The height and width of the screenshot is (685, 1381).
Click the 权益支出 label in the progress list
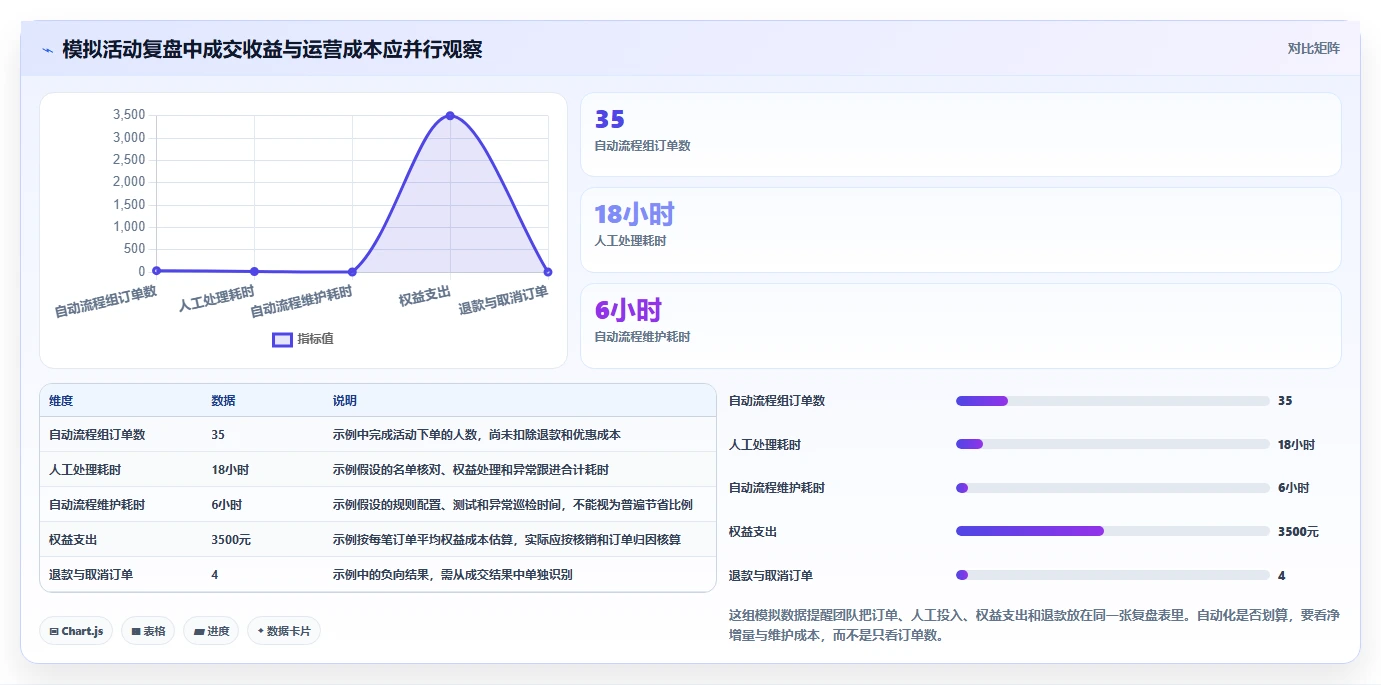(753, 532)
